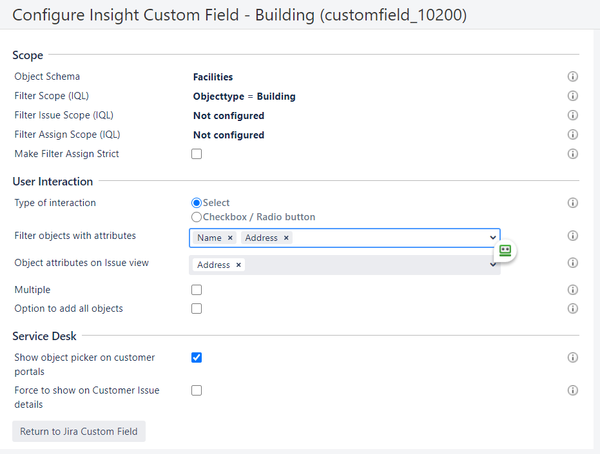Expand Filter objects with attributes dropdown
Viewport: 600px width, 454px height.
coord(493,238)
